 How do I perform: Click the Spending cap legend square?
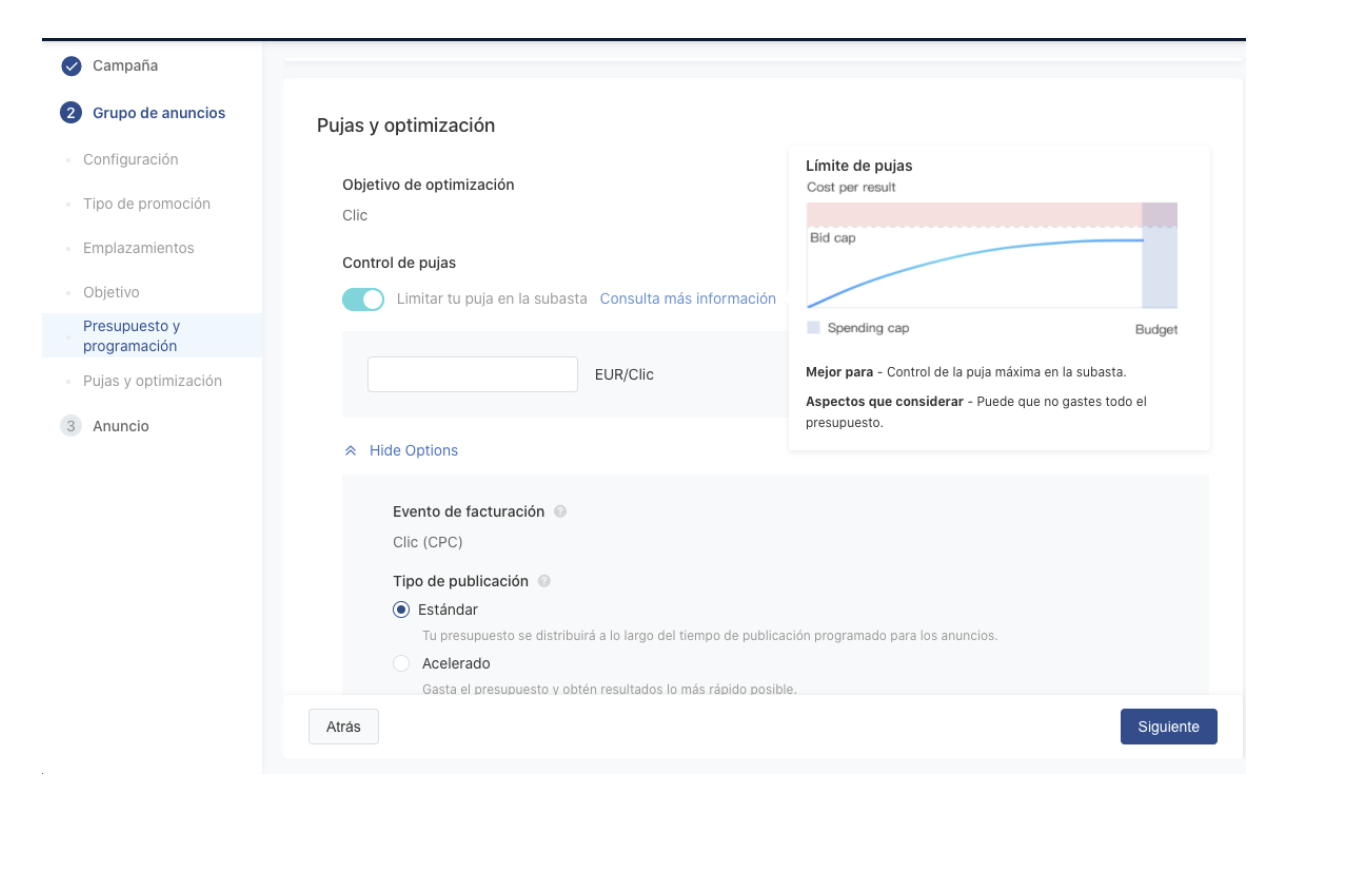point(813,327)
